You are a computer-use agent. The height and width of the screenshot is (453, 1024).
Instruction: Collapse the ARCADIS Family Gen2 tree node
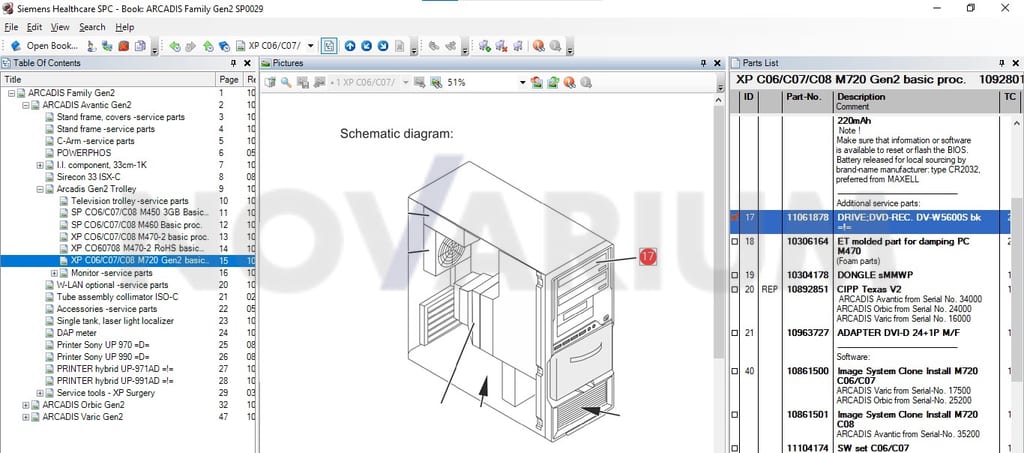coord(12,93)
